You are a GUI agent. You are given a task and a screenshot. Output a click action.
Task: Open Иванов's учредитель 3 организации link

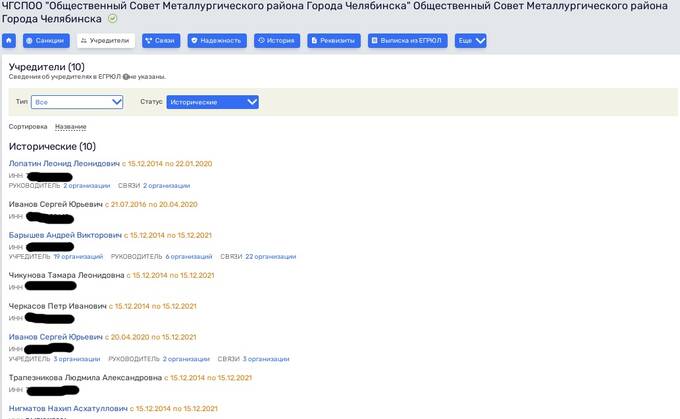[77, 359]
